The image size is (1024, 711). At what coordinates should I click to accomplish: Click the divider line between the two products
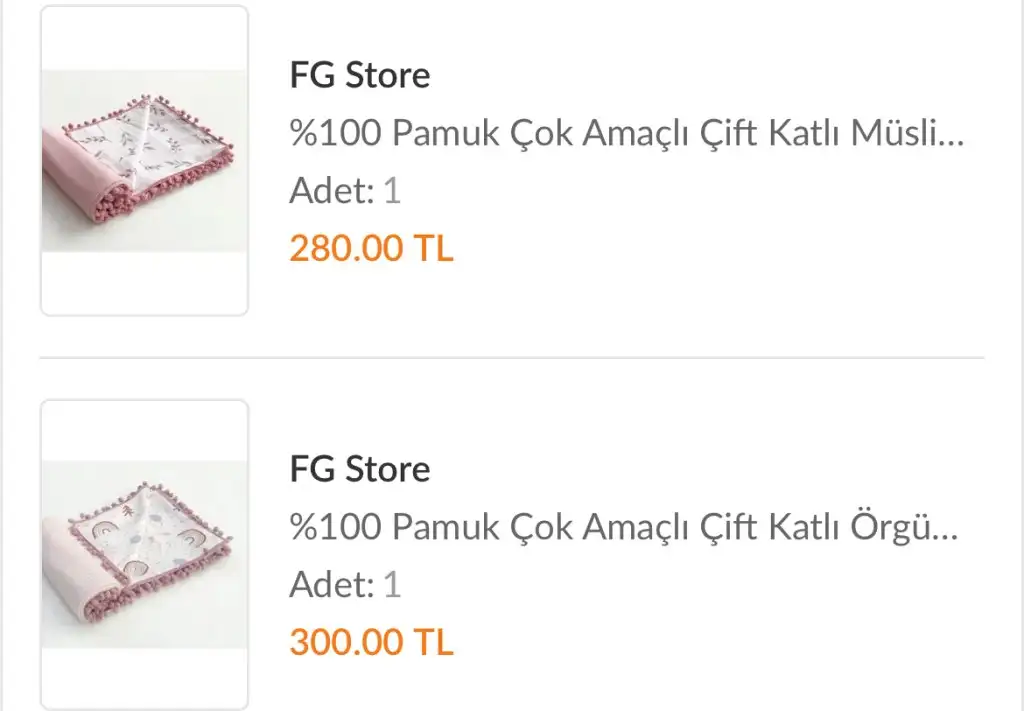pos(512,357)
